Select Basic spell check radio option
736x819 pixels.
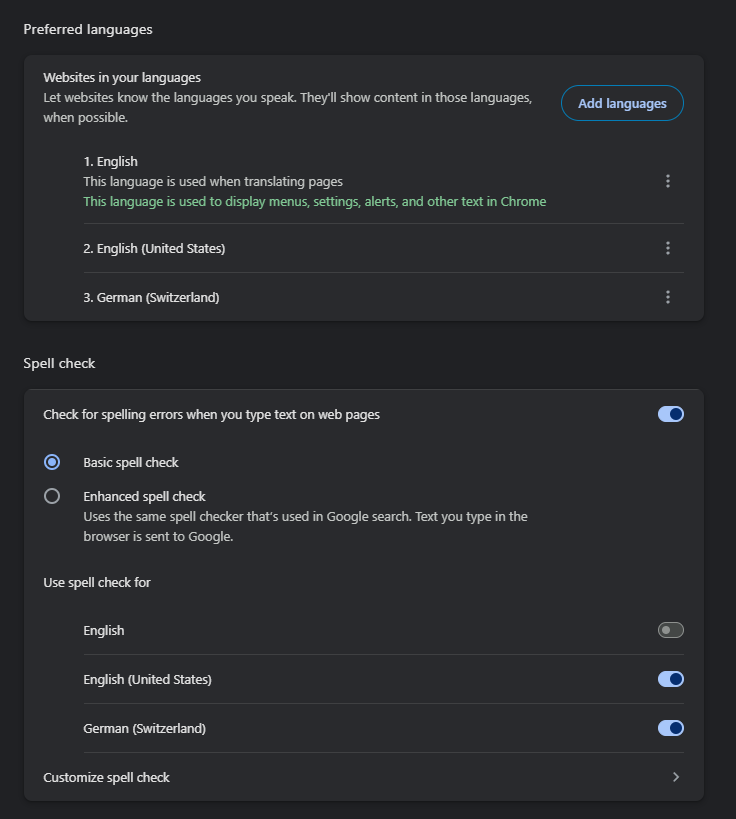click(x=52, y=462)
